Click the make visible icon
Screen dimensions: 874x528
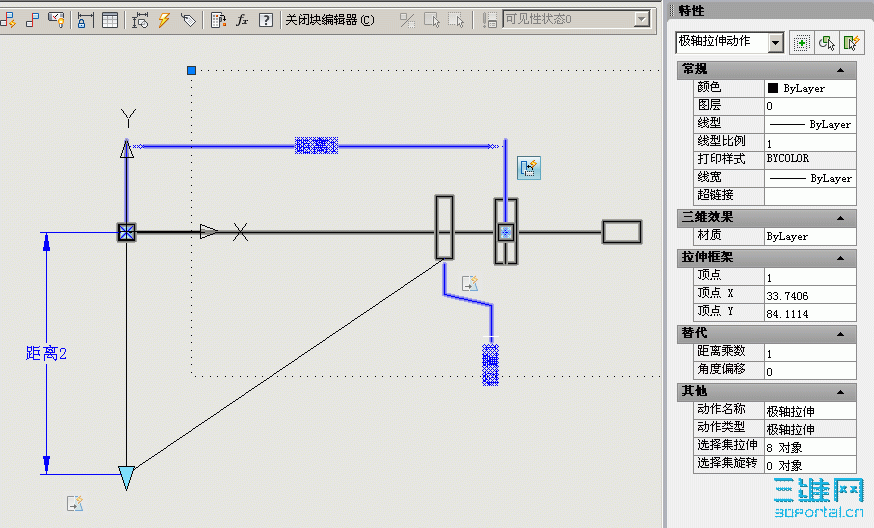pyautogui.click(x=432, y=20)
